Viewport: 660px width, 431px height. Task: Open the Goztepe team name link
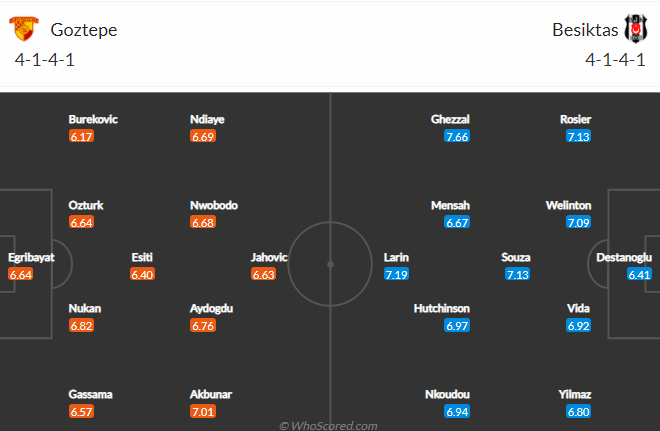84,30
